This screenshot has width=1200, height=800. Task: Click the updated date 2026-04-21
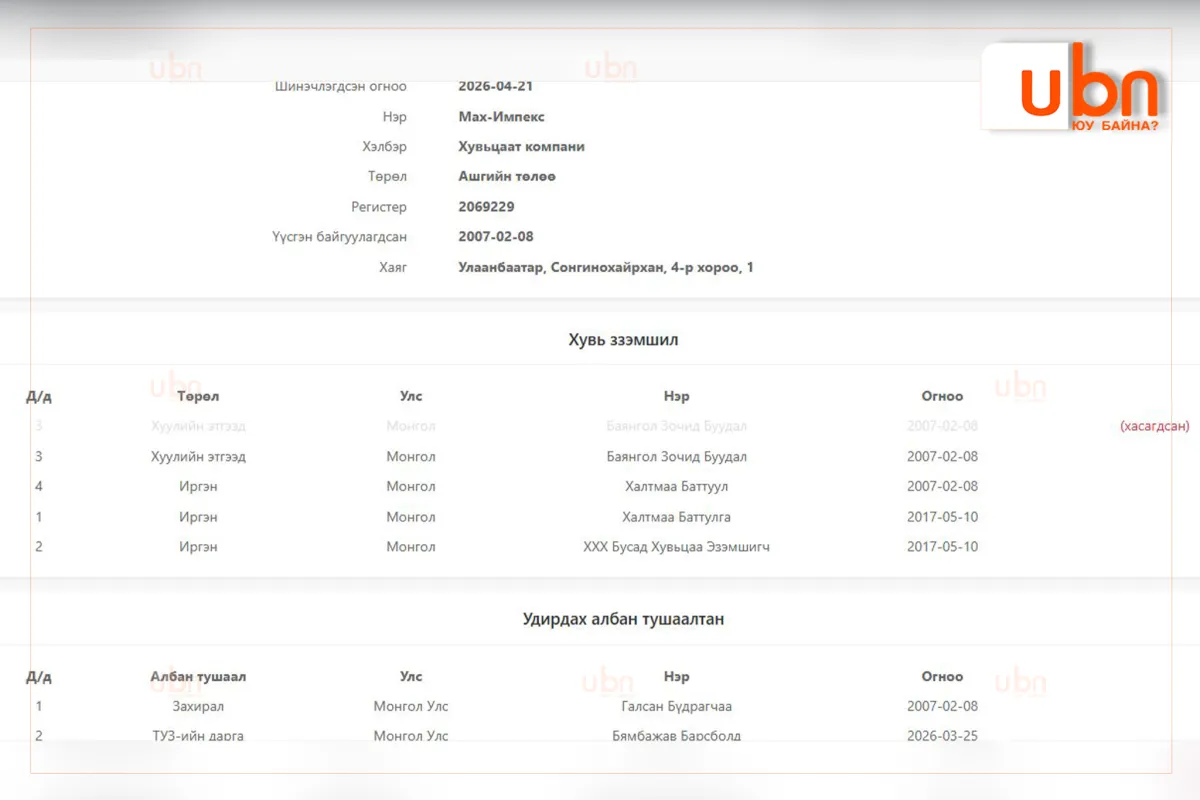(x=495, y=87)
